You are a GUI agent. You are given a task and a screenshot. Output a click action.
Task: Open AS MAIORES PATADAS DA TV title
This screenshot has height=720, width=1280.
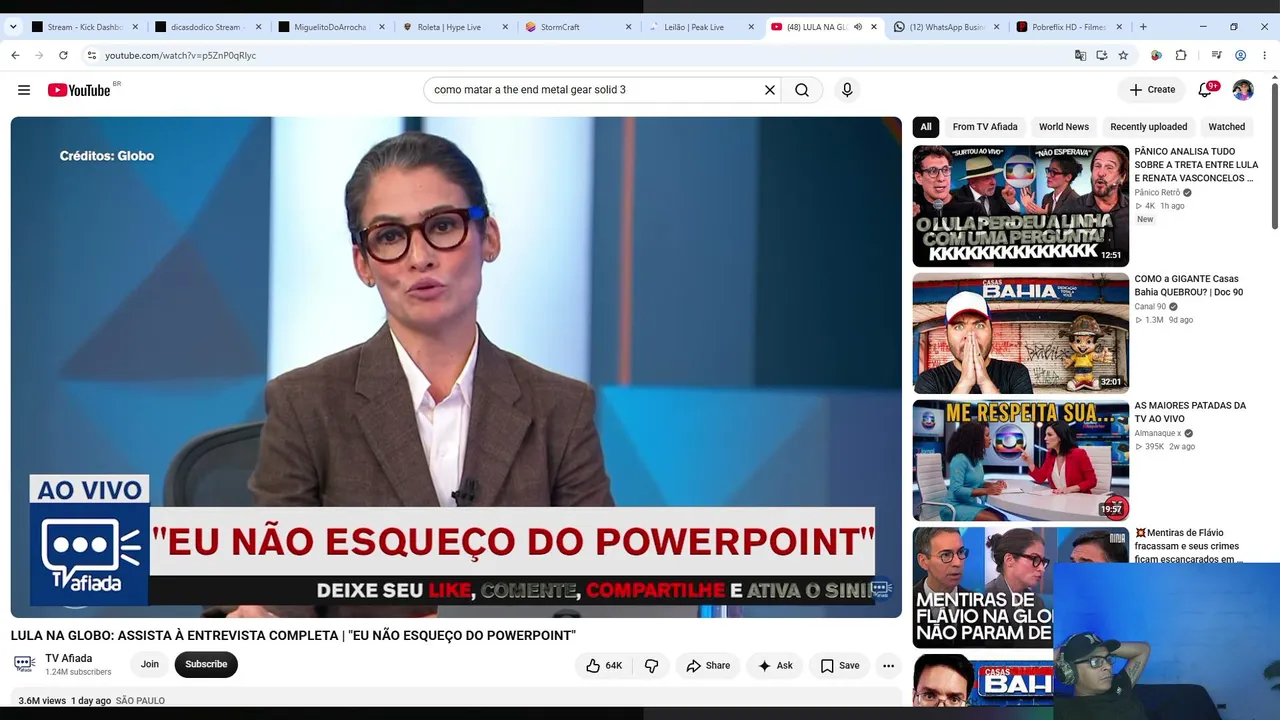(x=1190, y=412)
